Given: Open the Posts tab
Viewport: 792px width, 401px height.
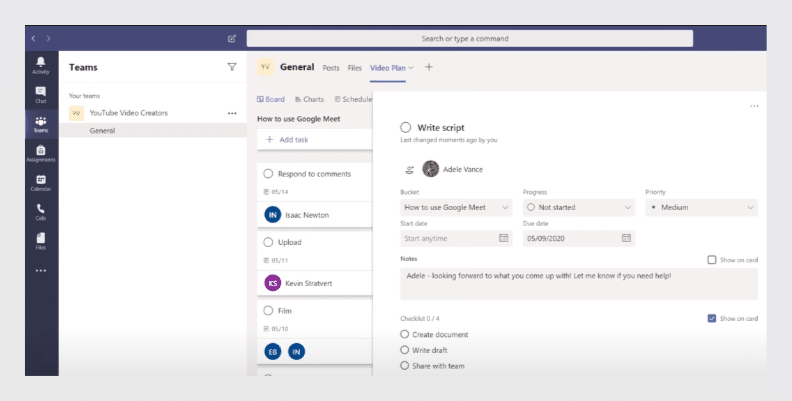Looking at the screenshot, I should [x=331, y=68].
